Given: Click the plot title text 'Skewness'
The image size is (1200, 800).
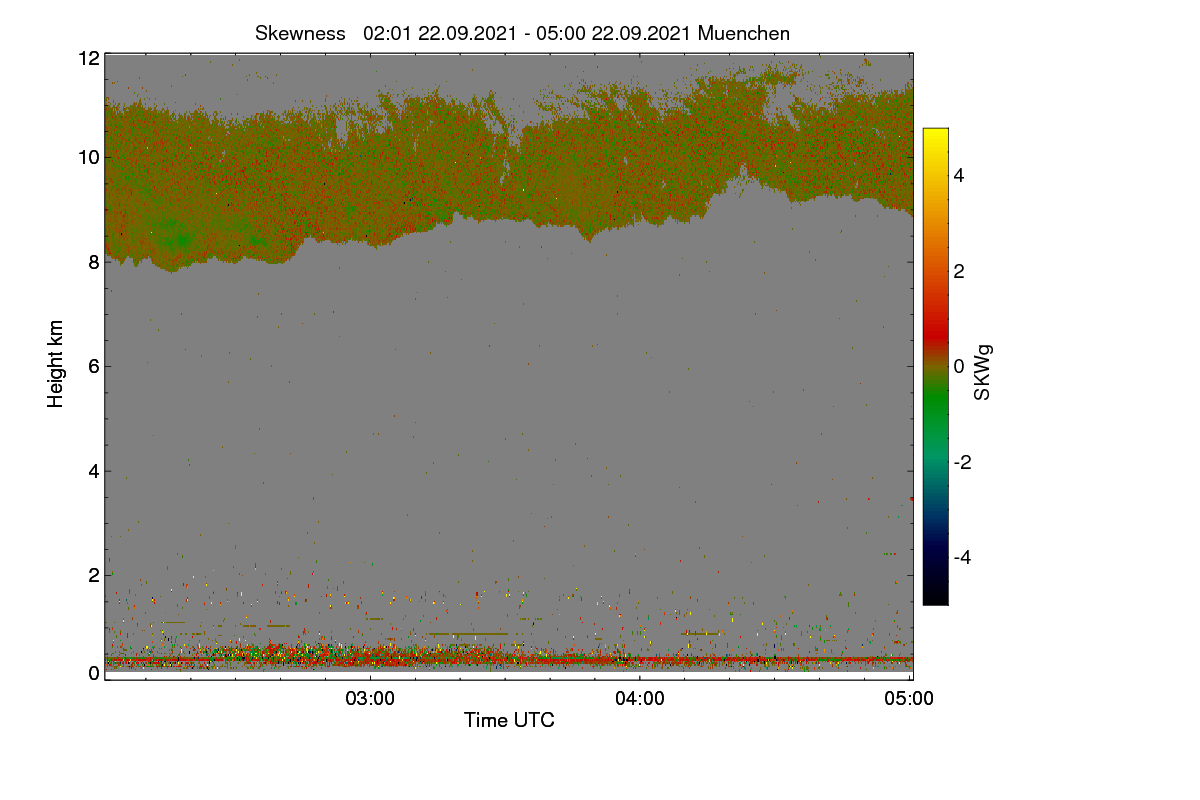Looking at the screenshot, I should tap(300, 33).
